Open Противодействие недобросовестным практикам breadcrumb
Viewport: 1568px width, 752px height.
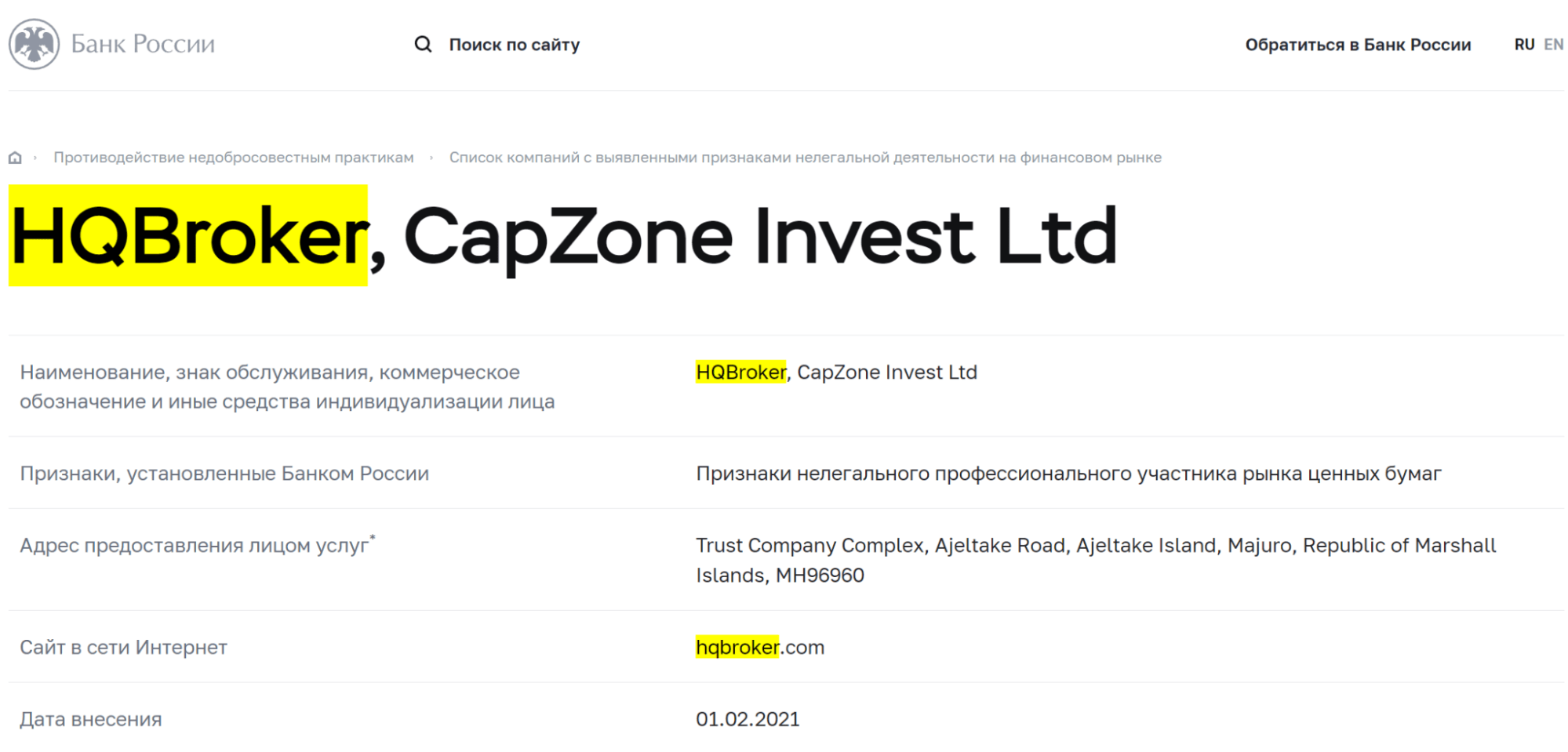tap(234, 158)
